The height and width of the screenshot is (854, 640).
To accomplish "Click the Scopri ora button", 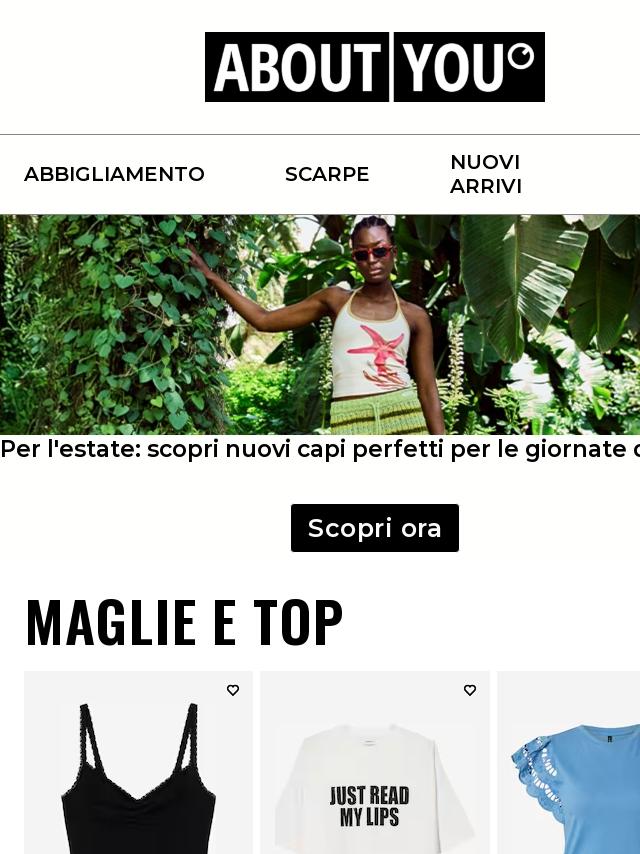I will [375, 528].
